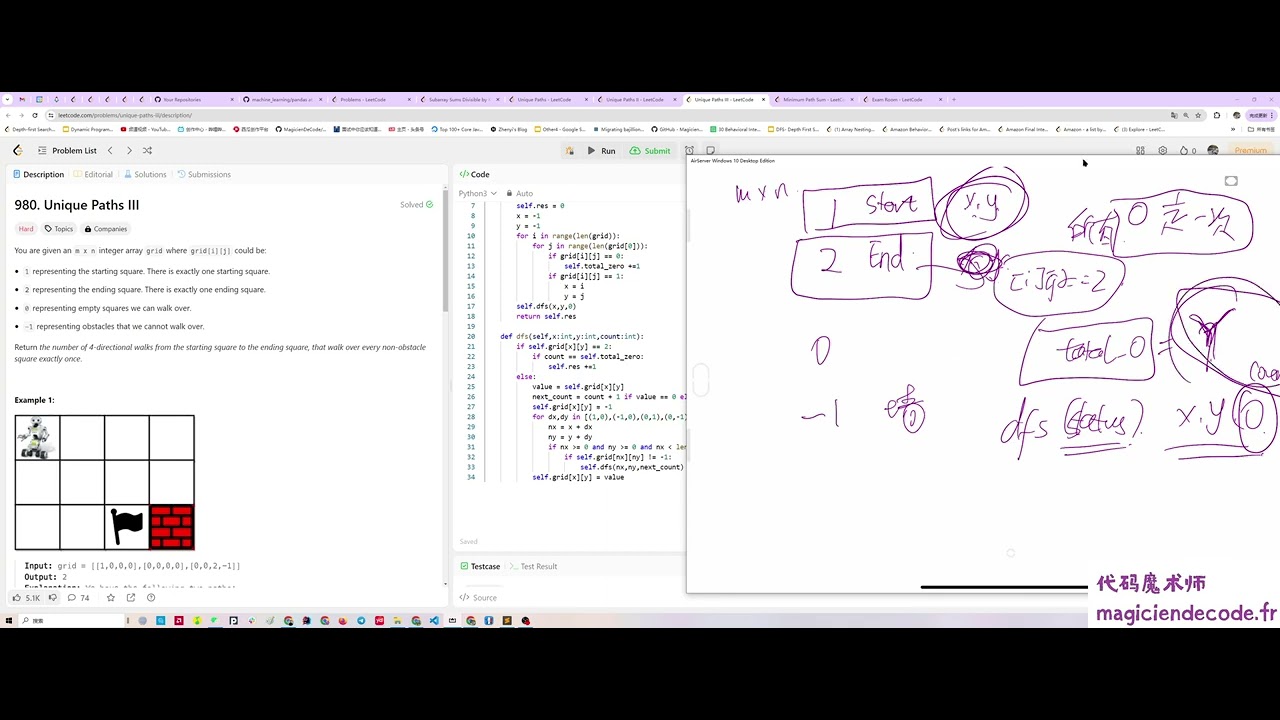Viewport: 1280px width, 720px height.
Task: Open the timer alarm clock icon
Action: [689, 151]
